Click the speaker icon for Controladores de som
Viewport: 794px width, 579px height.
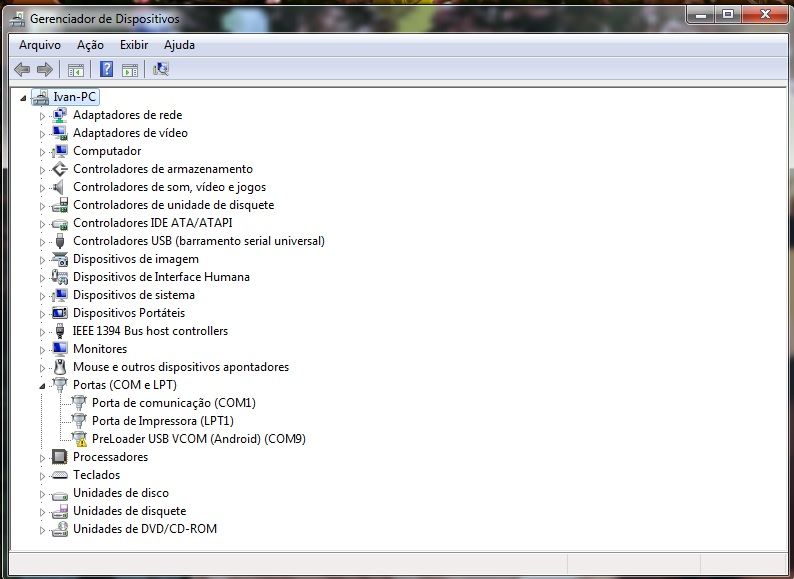point(60,187)
